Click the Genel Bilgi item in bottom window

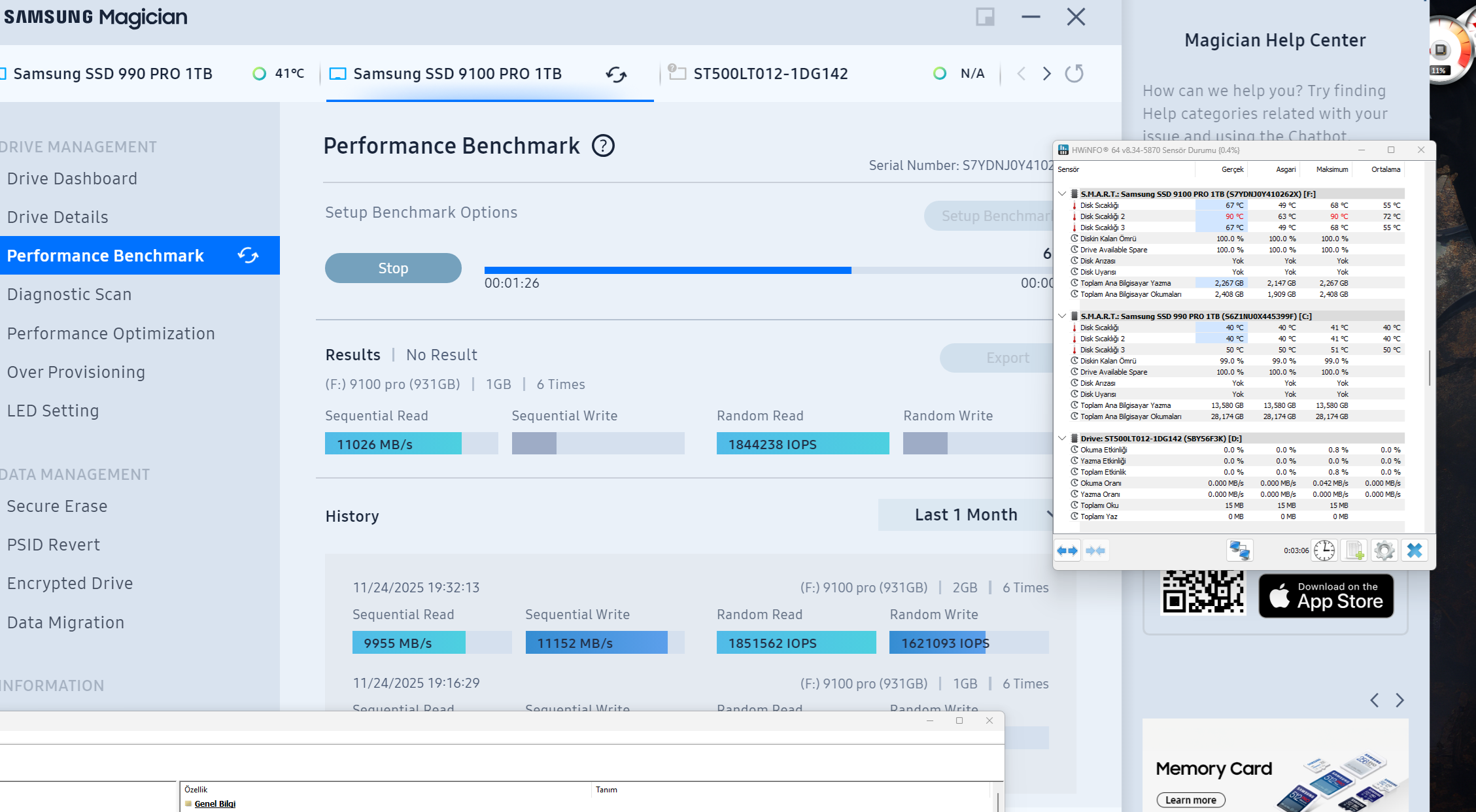click(215, 804)
